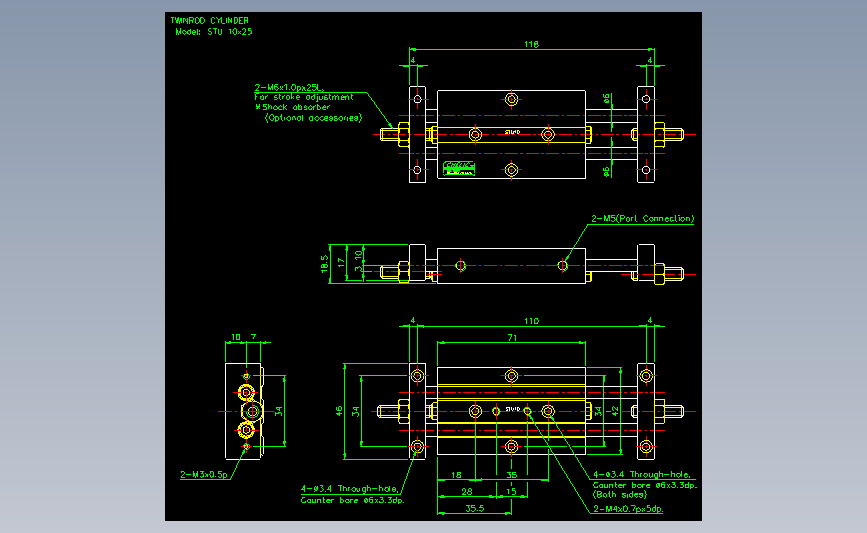The width and height of the screenshot is (867, 533).
Task: Click the 118 overall length dimension
Action: pyautogui.click(x=531, y=44)
